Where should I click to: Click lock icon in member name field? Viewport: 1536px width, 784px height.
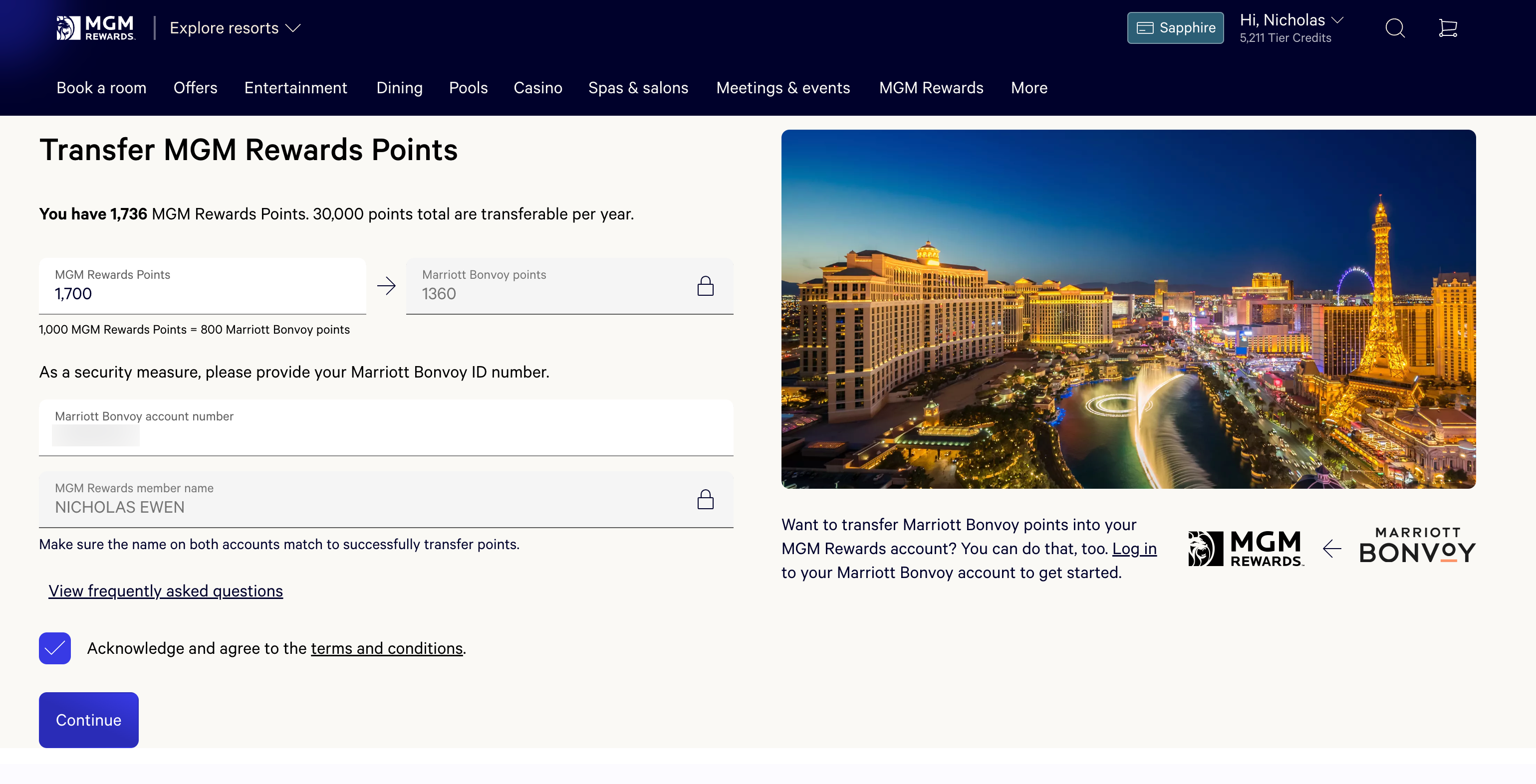coord(705,499)
